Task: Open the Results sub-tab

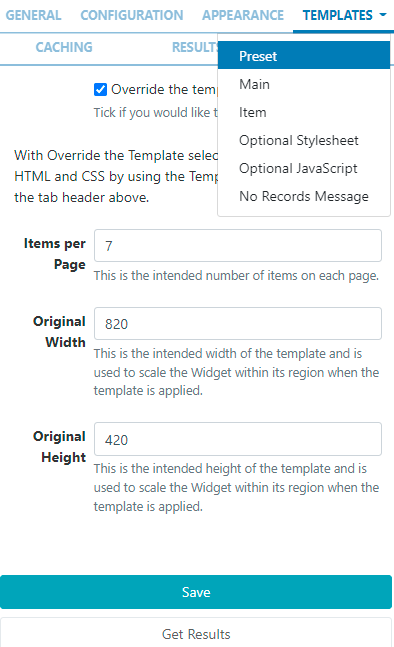Action: (x=195, y=47)
